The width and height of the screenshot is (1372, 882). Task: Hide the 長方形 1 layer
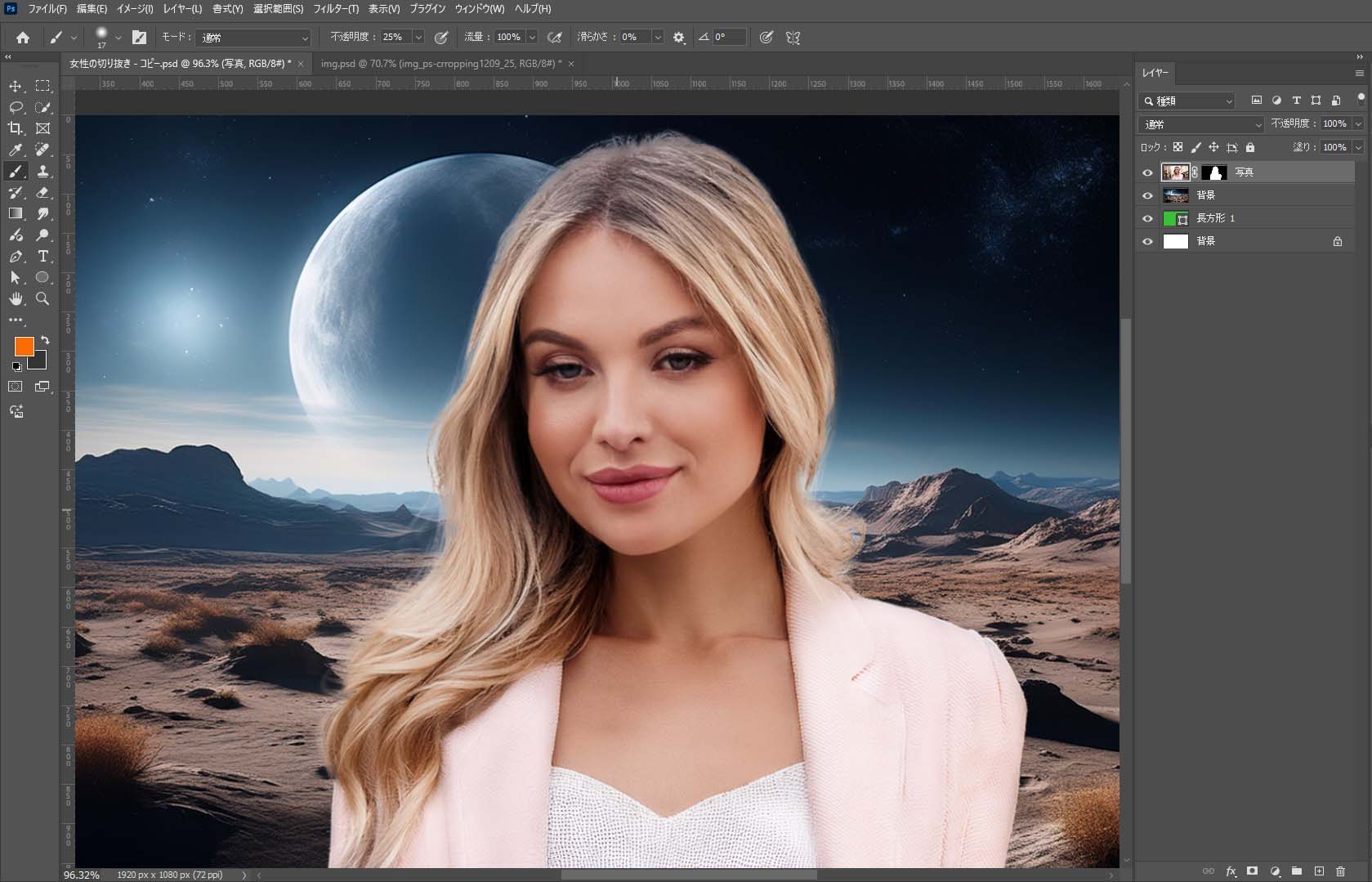click(x=1147, y=218)
